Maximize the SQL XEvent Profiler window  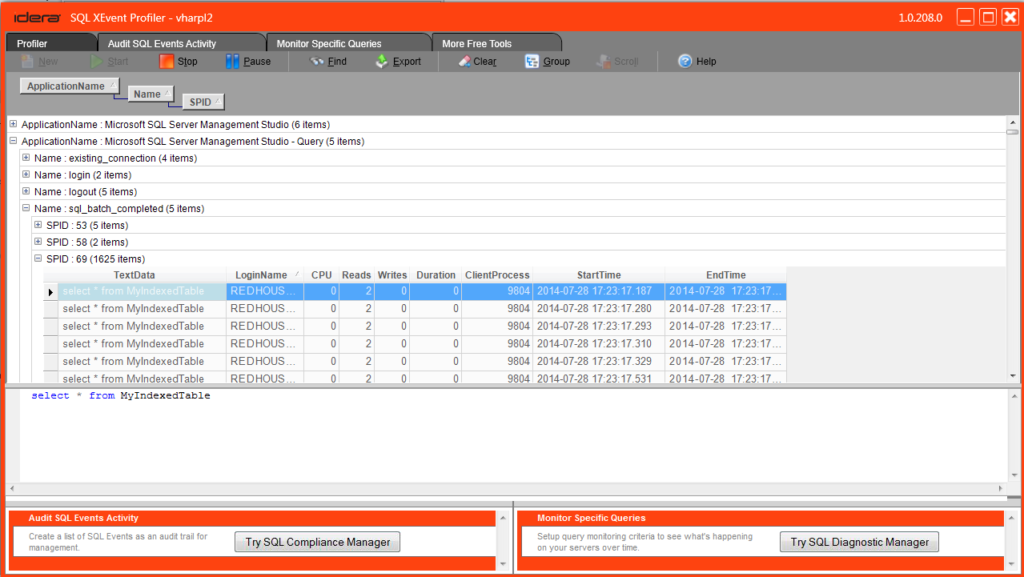(988, 17)
